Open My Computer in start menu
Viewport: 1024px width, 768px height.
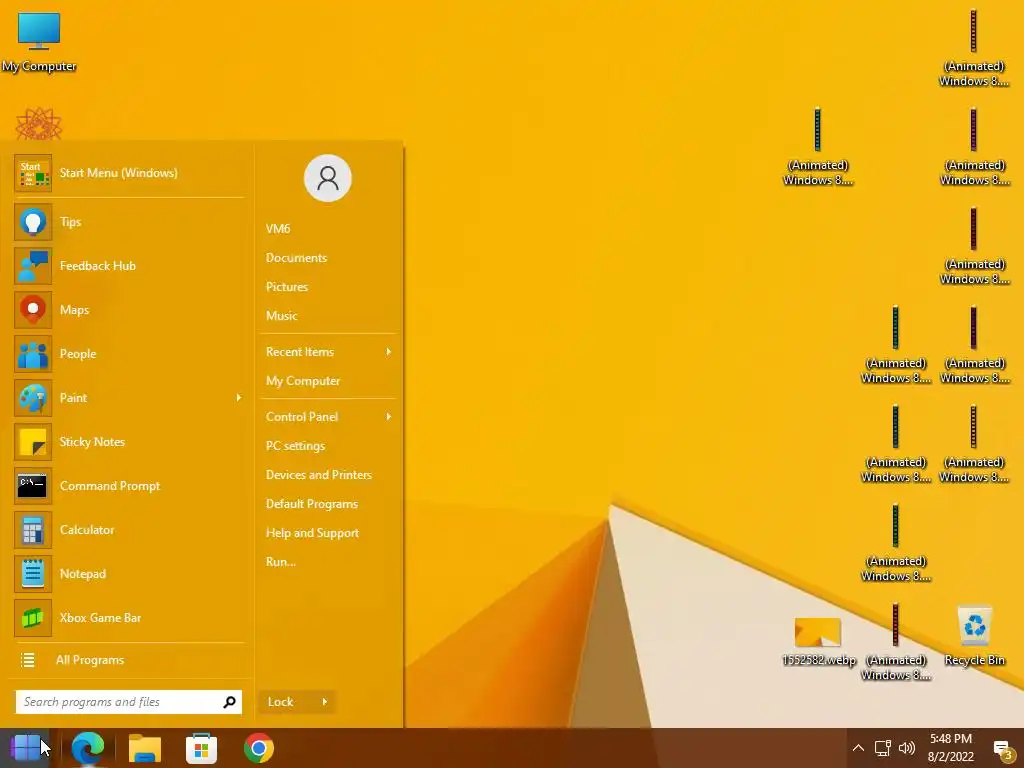tap(303, 381)
